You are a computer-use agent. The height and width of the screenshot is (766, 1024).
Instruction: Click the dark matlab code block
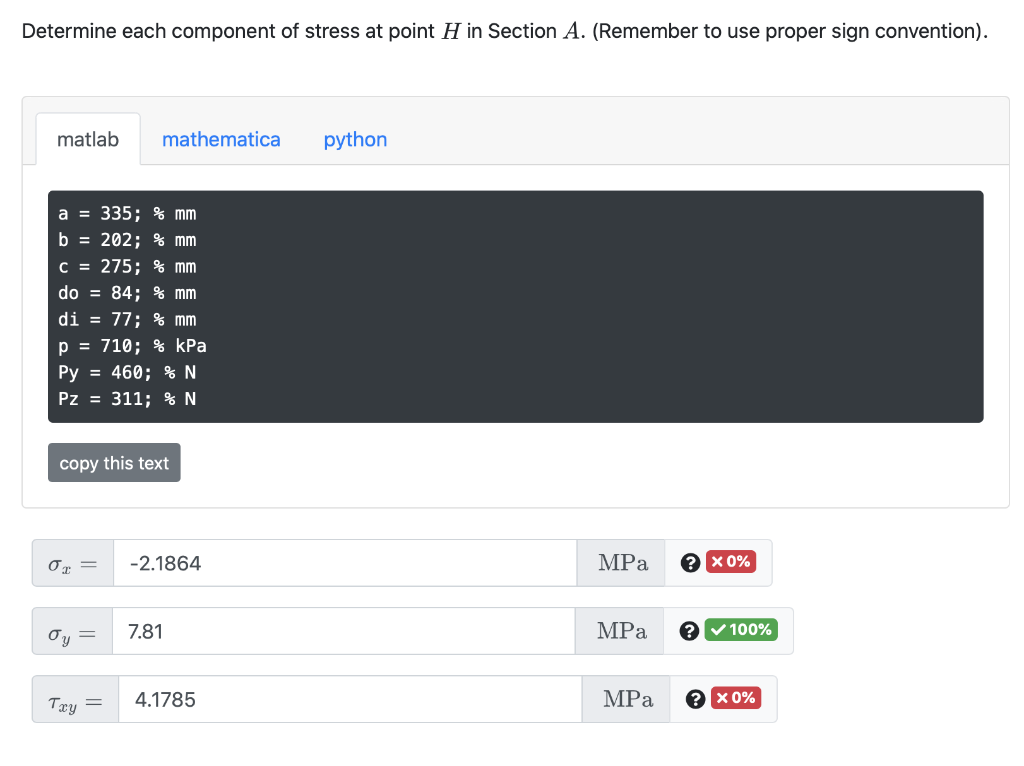pos(515,306)
